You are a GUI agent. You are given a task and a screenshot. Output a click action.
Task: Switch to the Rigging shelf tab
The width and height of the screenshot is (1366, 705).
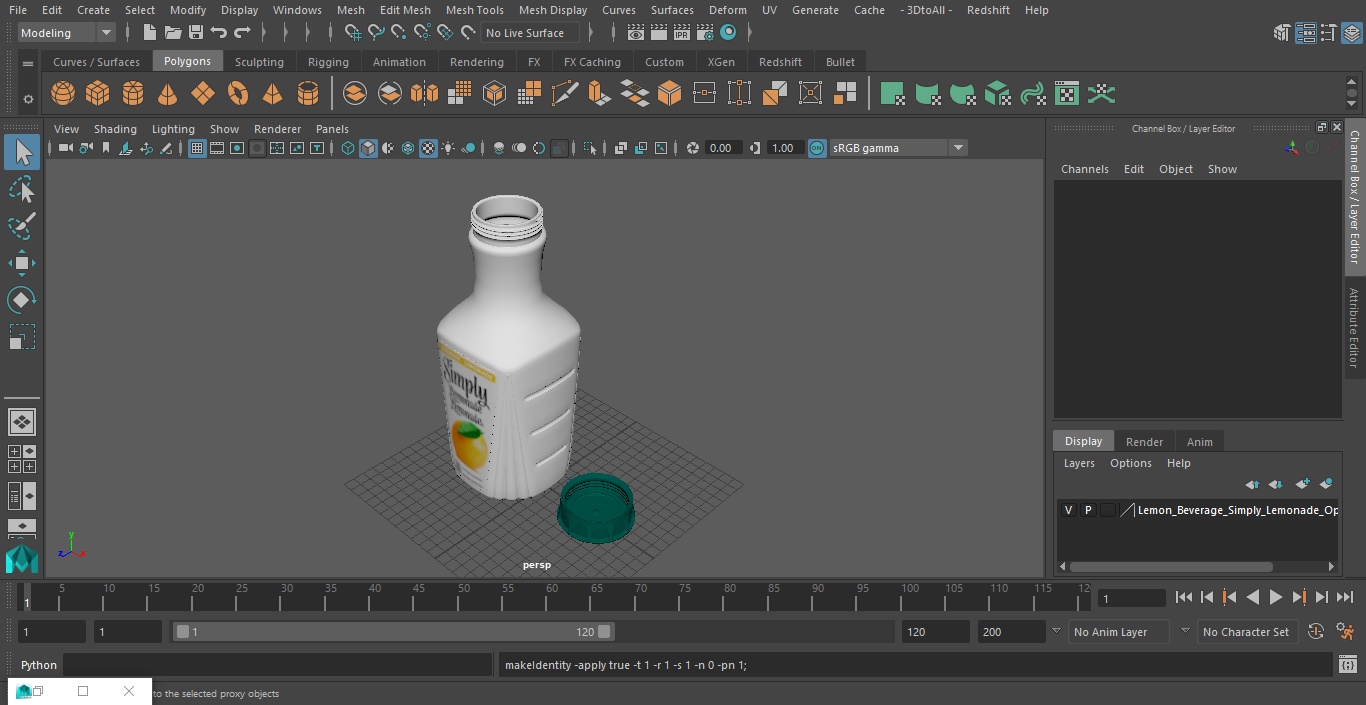(328, 62)
